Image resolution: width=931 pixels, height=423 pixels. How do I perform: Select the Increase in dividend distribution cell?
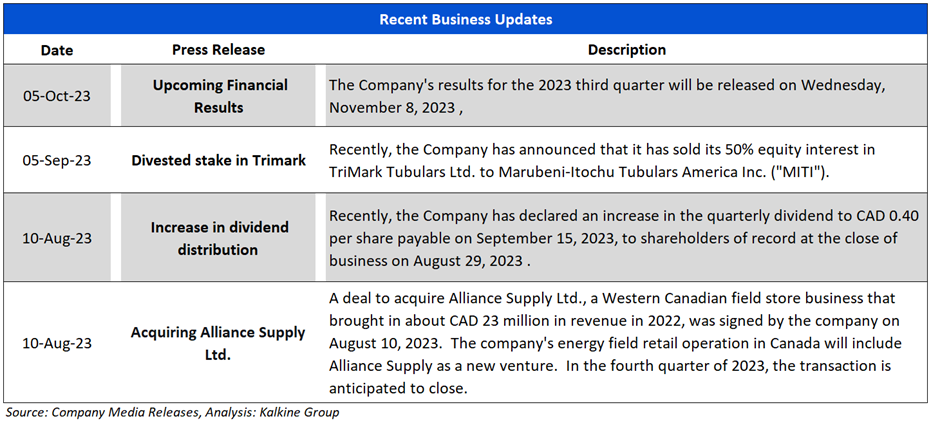click(x=218, y=238)
